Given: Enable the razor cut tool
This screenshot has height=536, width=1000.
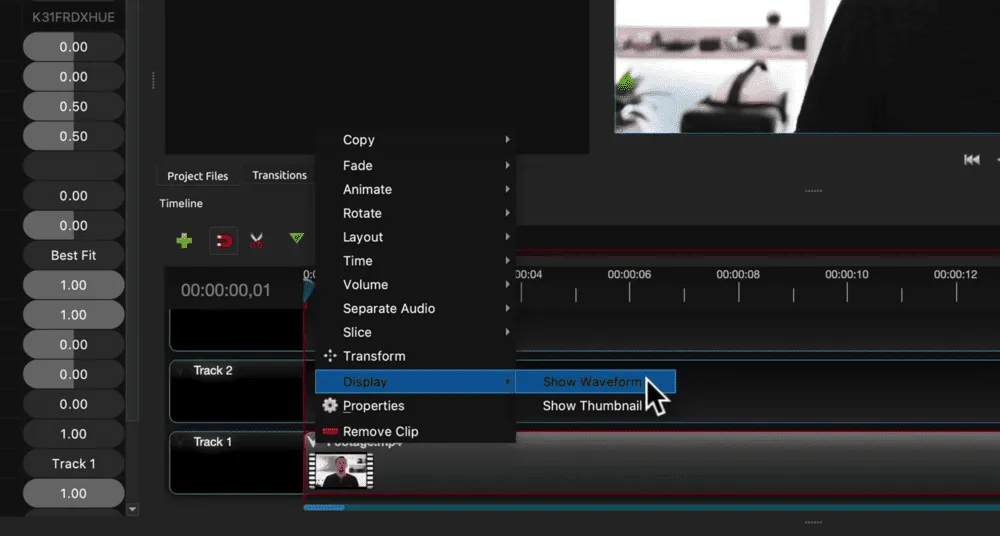Looking at the screenshot, I should (257, 240).
